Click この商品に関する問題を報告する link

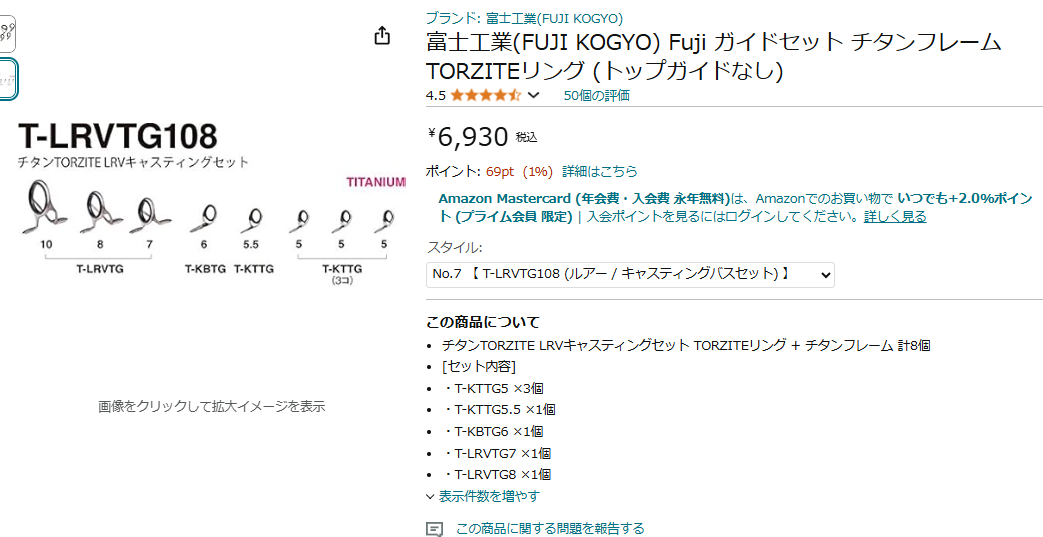pyautogui.click(x=550, y=528)
